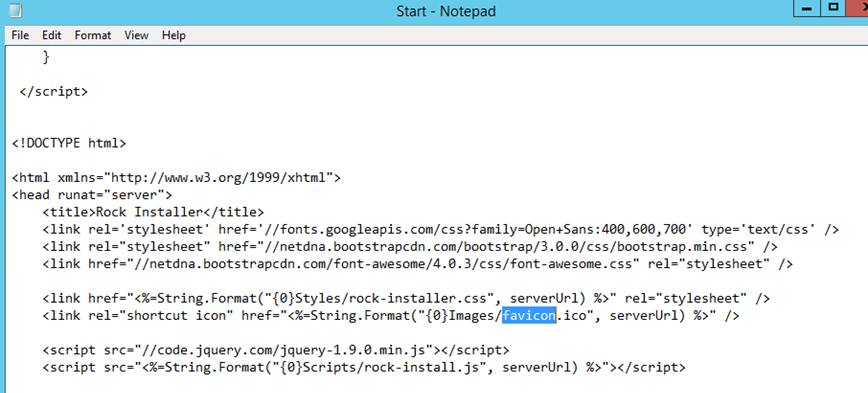The image size is (868, 393).
Task: Click the bootstrap.min.css link line
Action: pyautogui.click(x=410, y=247)
